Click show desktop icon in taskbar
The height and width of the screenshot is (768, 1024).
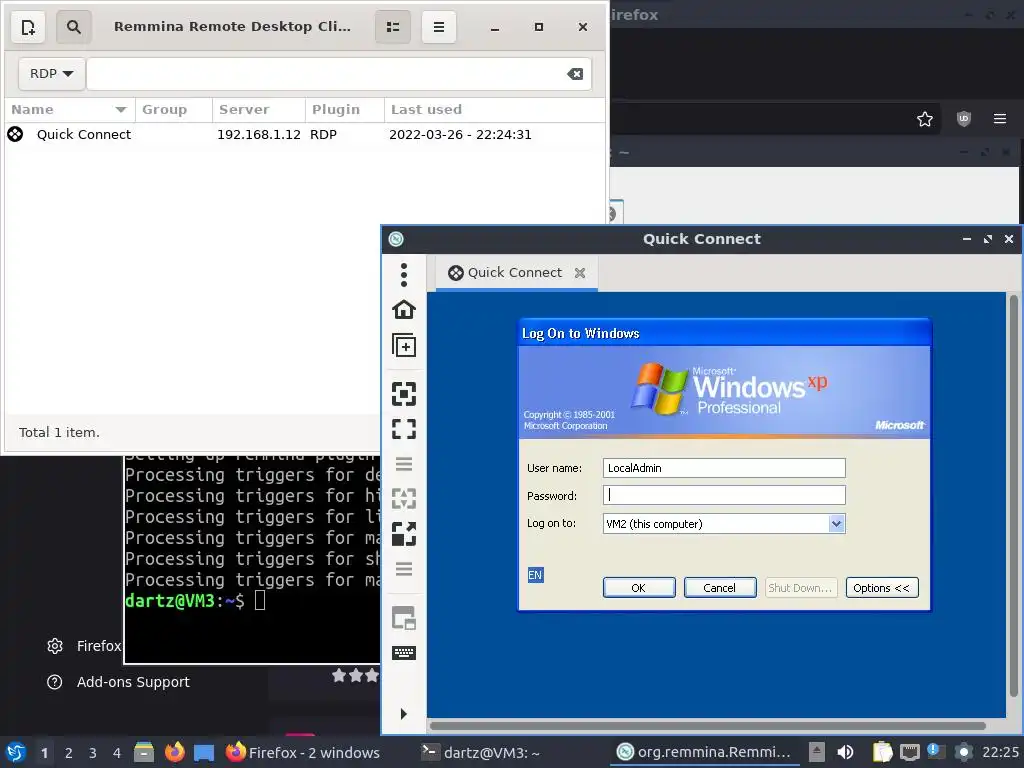tap(204, 753)
